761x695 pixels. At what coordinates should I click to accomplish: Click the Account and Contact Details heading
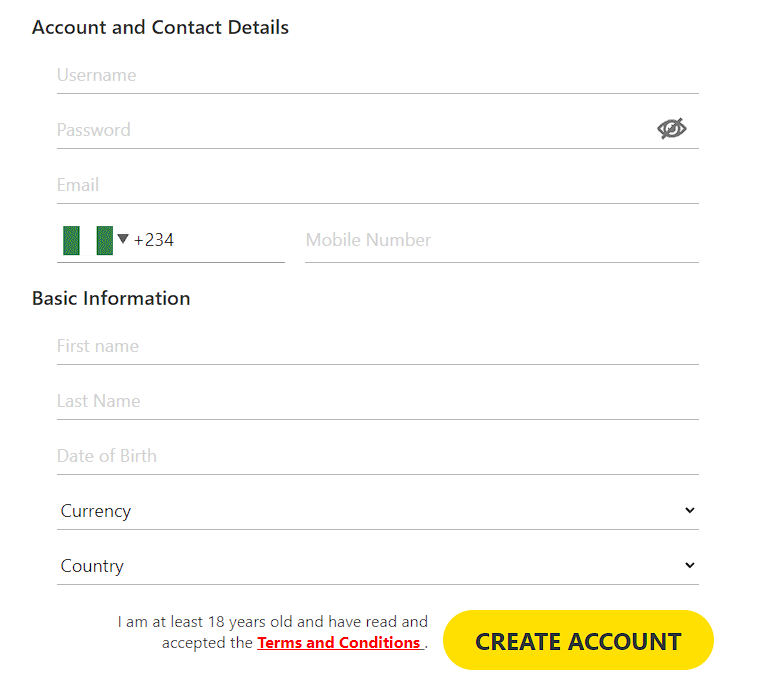[x=160, y=28]
